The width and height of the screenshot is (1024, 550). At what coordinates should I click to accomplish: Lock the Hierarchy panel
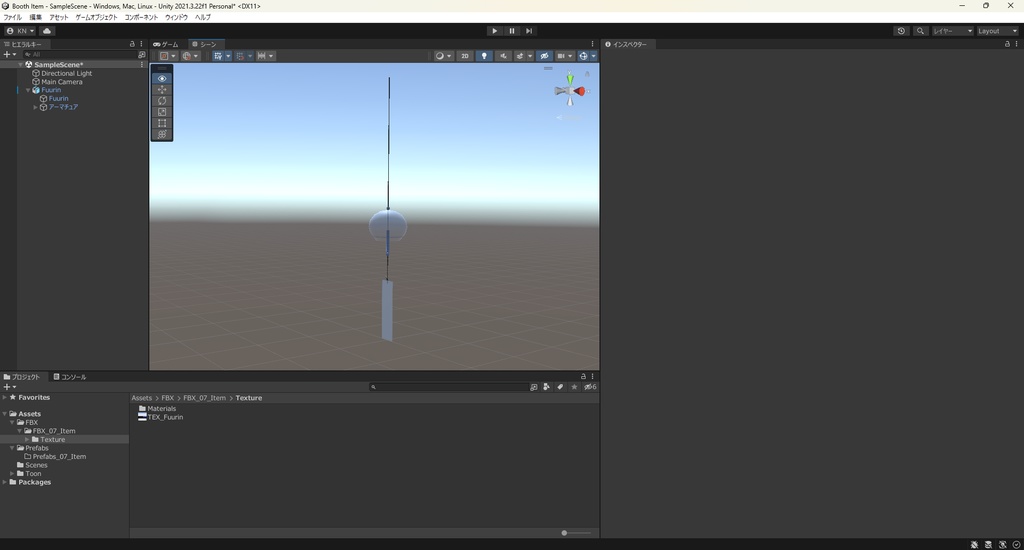133,44
